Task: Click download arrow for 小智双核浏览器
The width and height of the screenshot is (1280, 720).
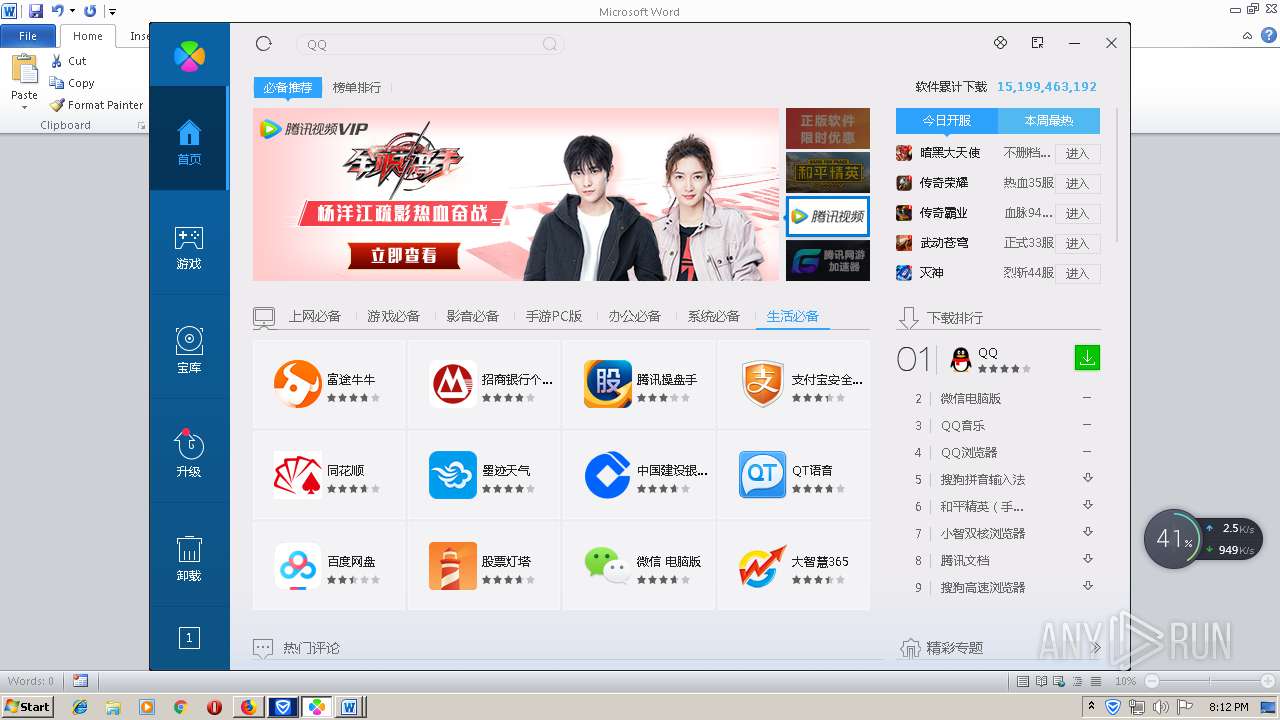Action: point(1087,533)
